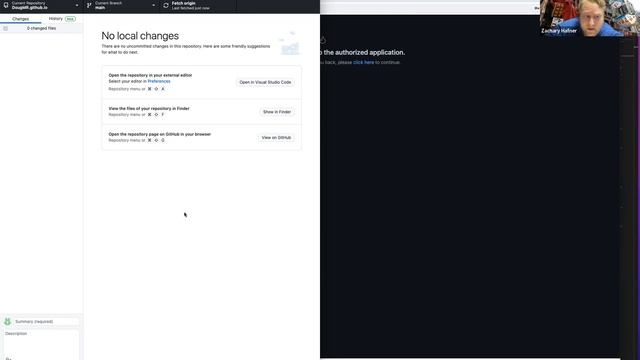This screenshot has width=640, height=360.
Task: Click 'View the files of your repository in Finder' text
Action: (149, 109)
